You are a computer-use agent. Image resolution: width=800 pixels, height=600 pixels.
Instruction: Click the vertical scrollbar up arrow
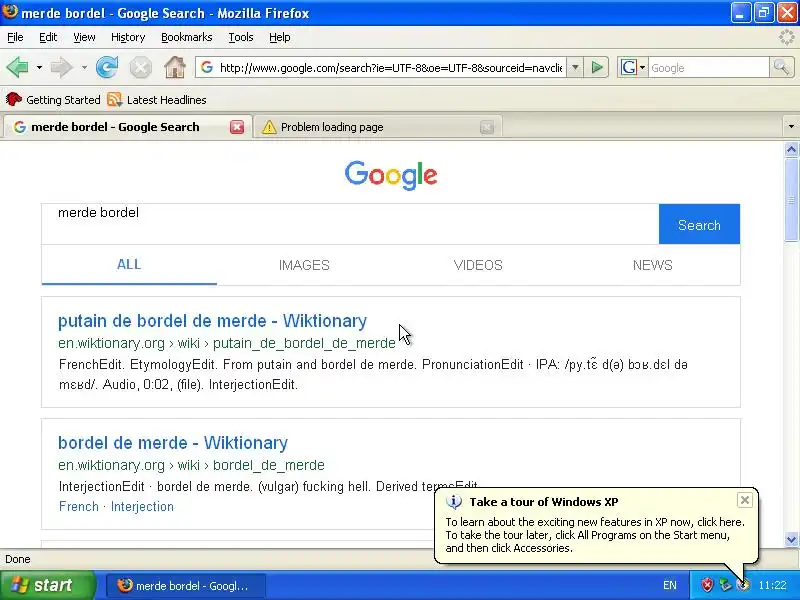tap(791, 149)
